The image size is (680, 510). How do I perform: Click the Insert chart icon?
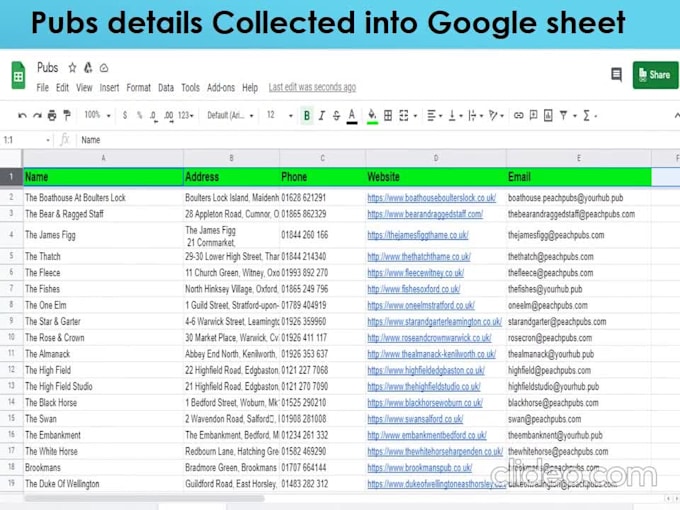(548, 115)
